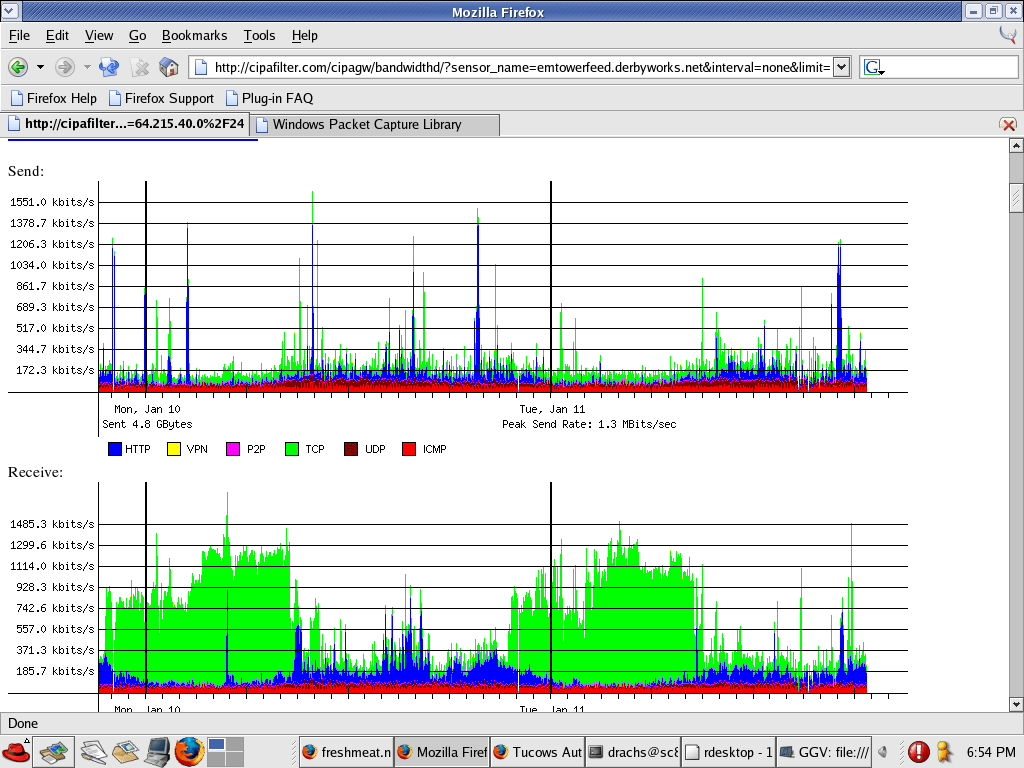Image resolution: width=1024 pixels, height=768 pixels.
Task: Open the Bookmarks menu
Action: pyautogui.click(x=194, y=35)
